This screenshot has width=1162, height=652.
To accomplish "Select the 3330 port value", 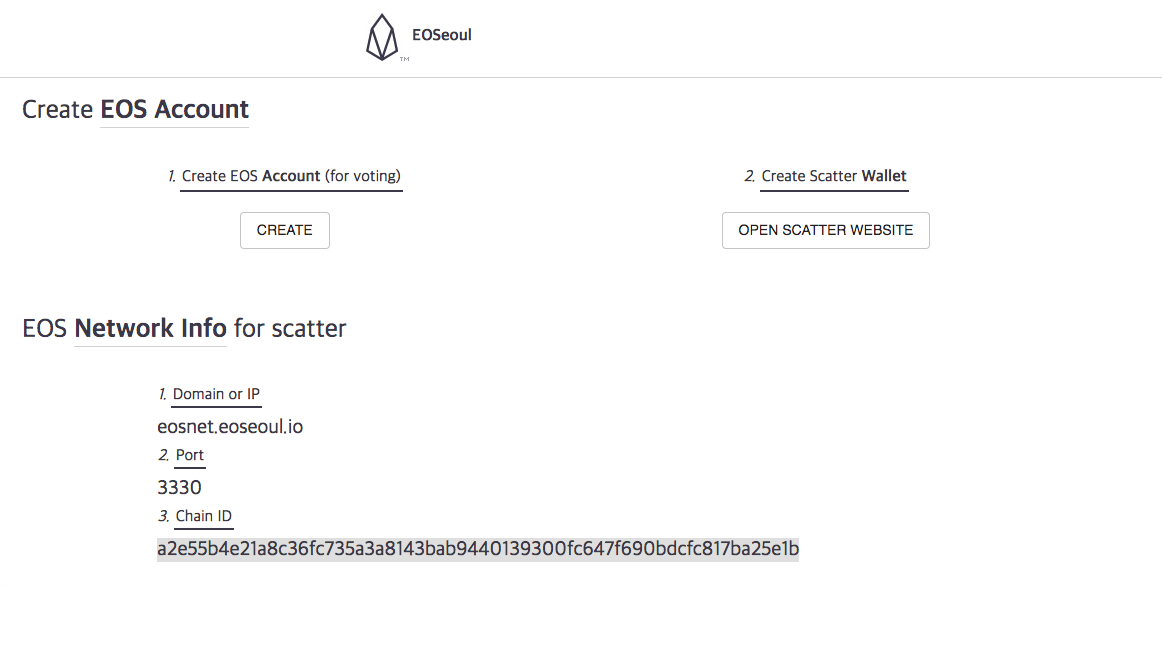I will click(179, 488).
